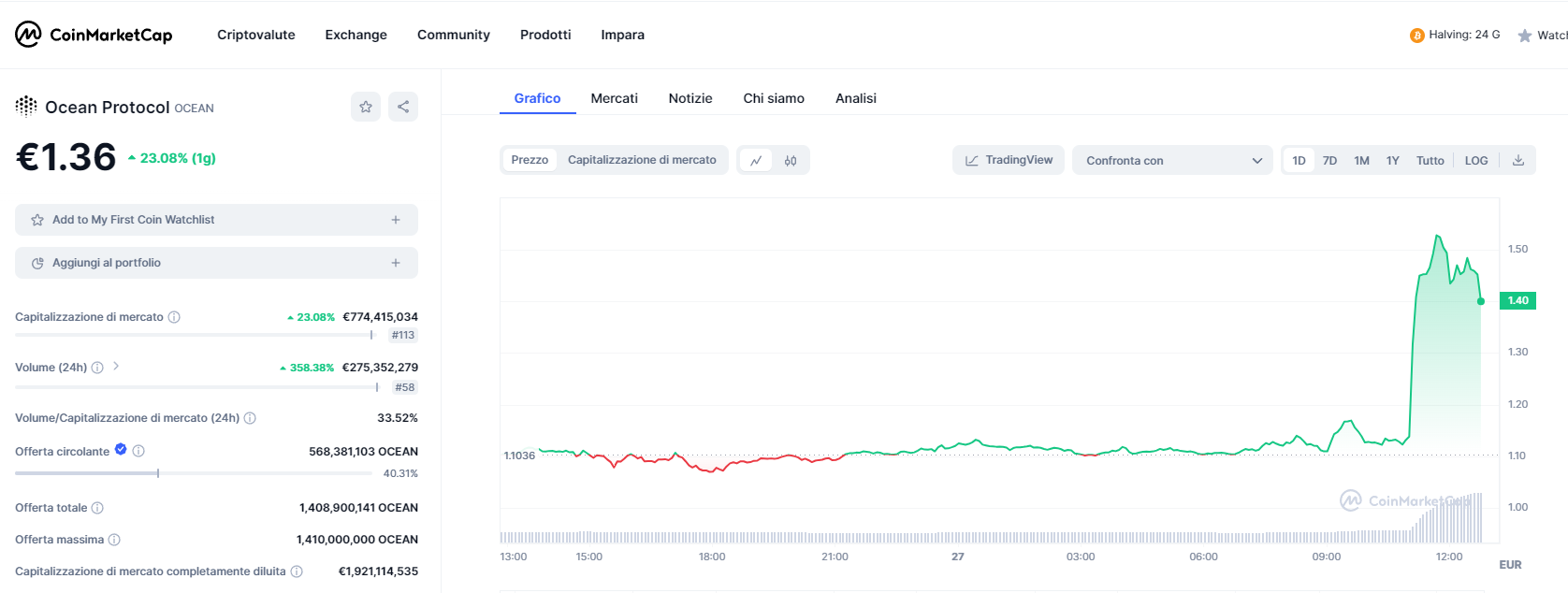Click info icon next to Offerta massima
Image resolution: width=1568 pixels, height=593 pixels.
point(114,540)
